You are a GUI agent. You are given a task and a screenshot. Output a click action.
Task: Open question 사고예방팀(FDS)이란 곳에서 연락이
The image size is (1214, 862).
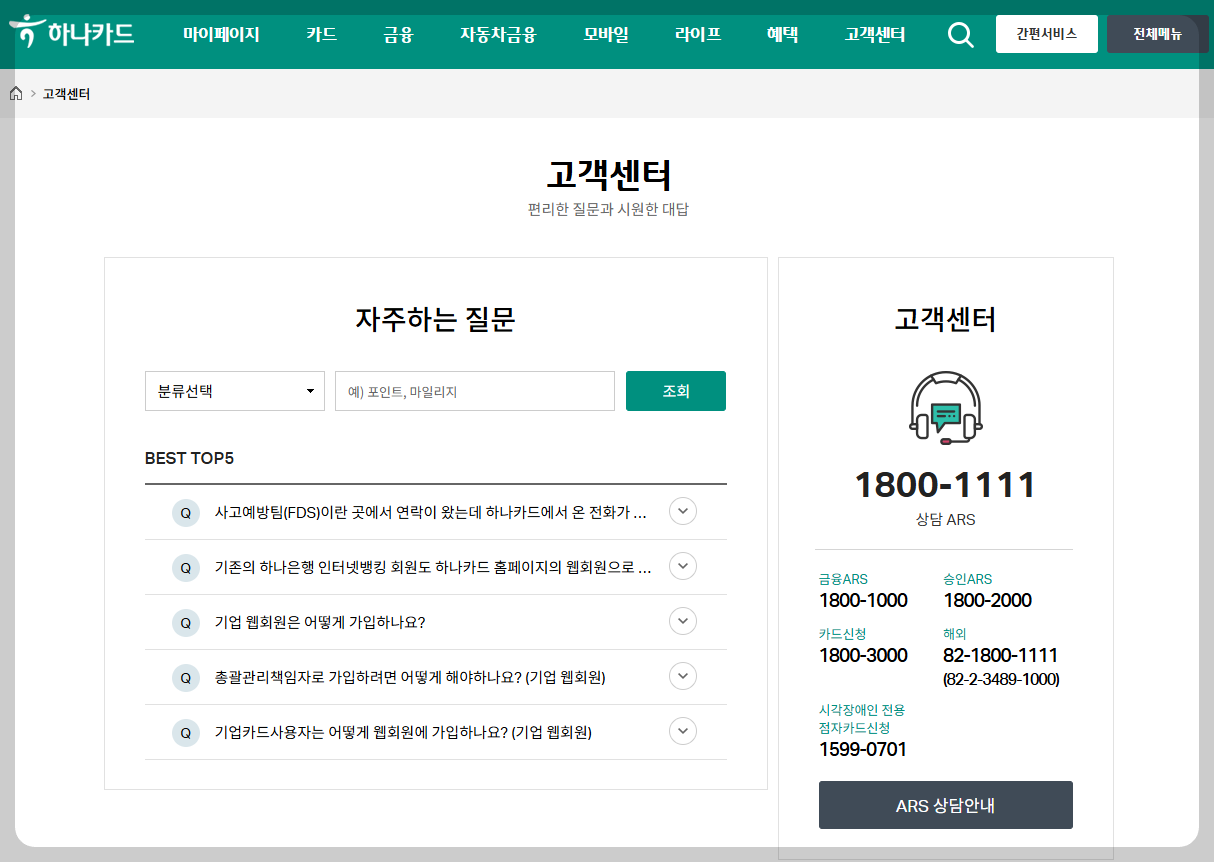pyautogui.click(x=431, y=513)
